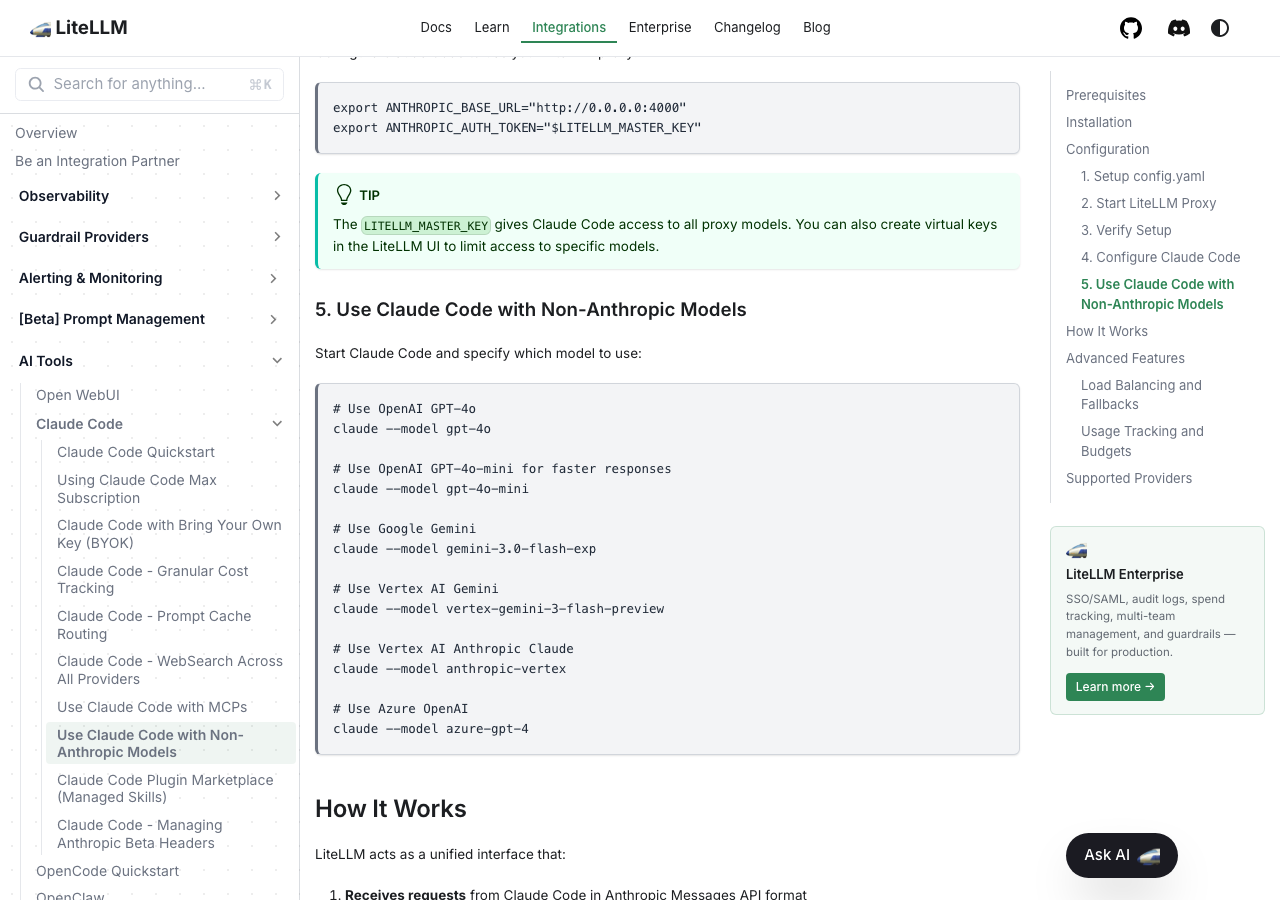The image size is (1280, 900).
Task: Click the Learn more button
Action: tap(1115, 687)
